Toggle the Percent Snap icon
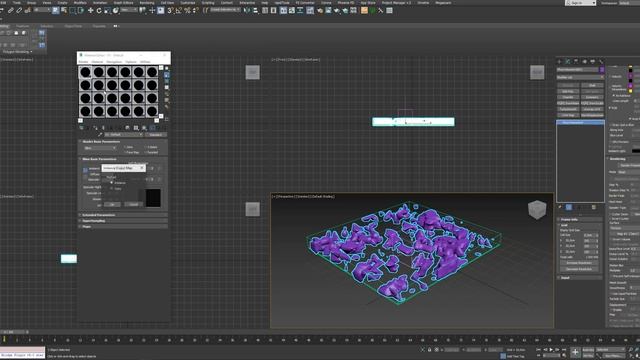Screen dimensions: 640x360 pos(187,10)
